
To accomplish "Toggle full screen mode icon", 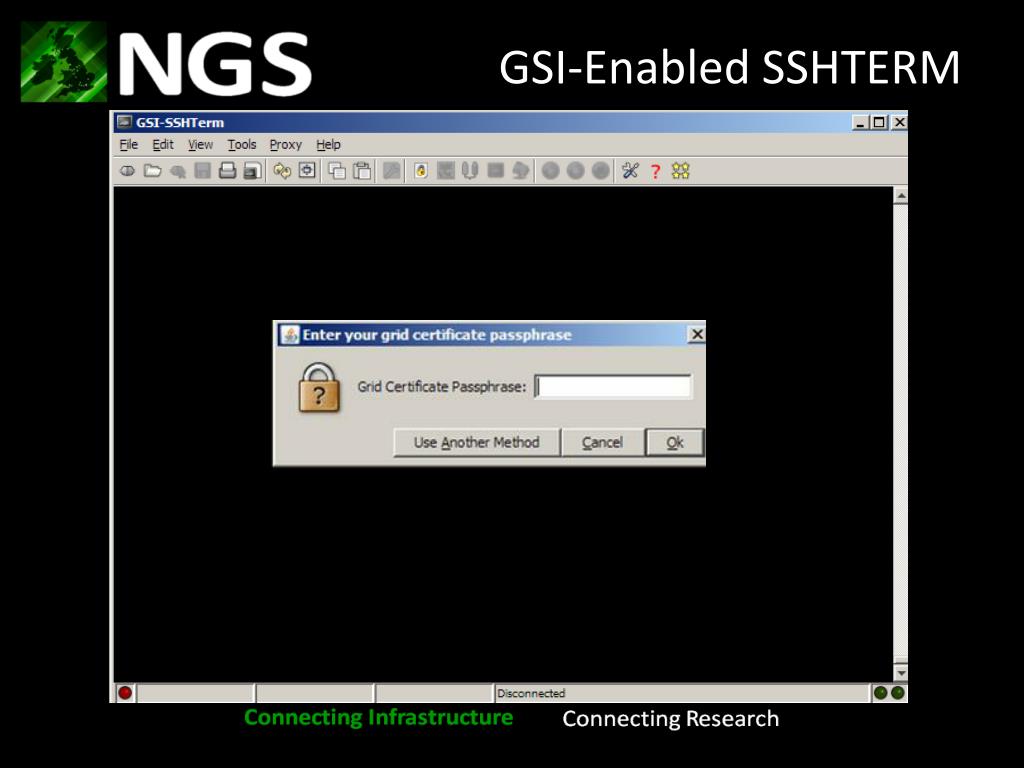I will coord(307,171).
